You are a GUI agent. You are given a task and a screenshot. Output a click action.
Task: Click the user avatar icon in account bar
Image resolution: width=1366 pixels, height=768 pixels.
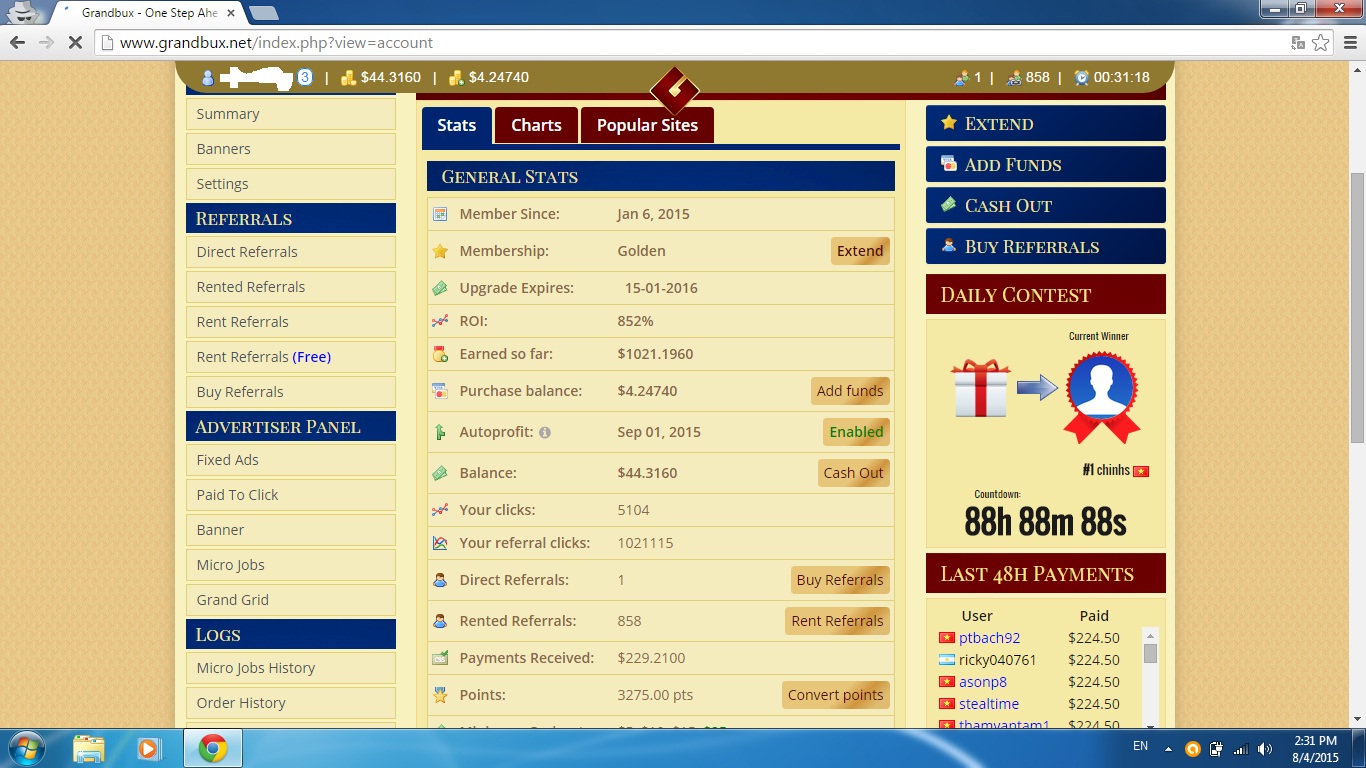[208, 78]
